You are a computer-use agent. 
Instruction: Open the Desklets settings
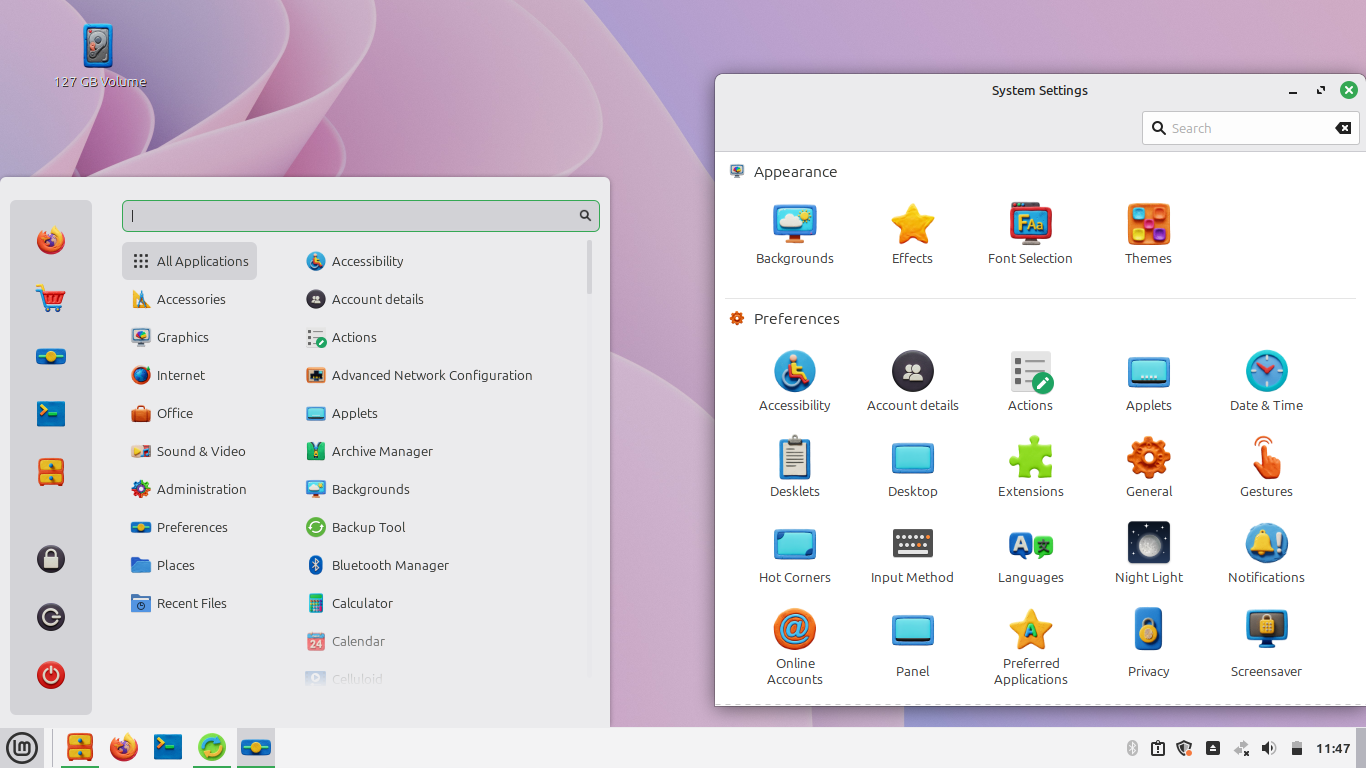pyautogui.click(x=795, y=467)
